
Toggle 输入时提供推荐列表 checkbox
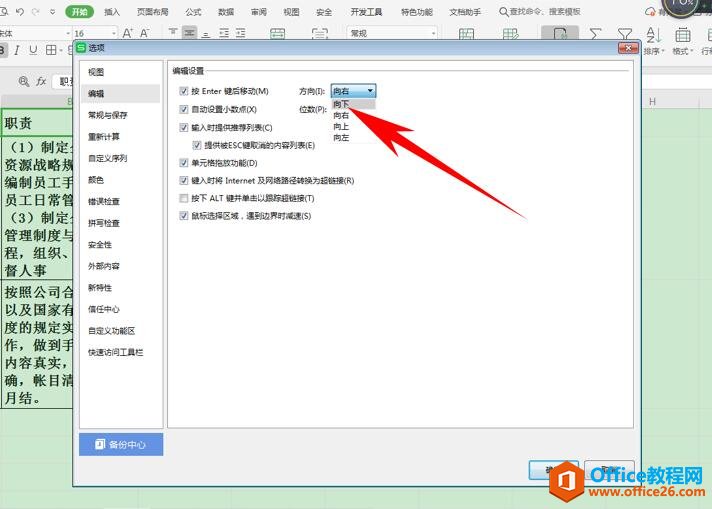tap(184, 128)
